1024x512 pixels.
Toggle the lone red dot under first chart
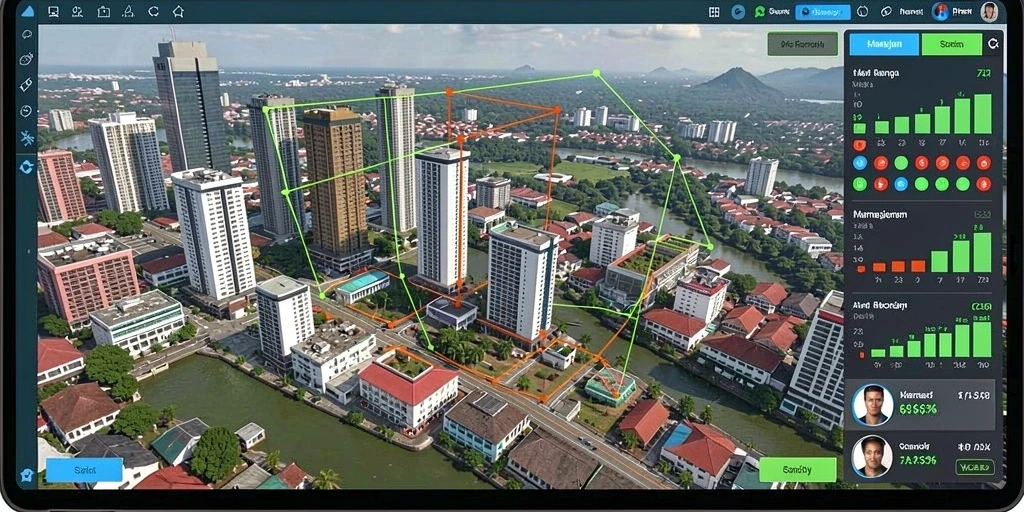click(859, 145)
